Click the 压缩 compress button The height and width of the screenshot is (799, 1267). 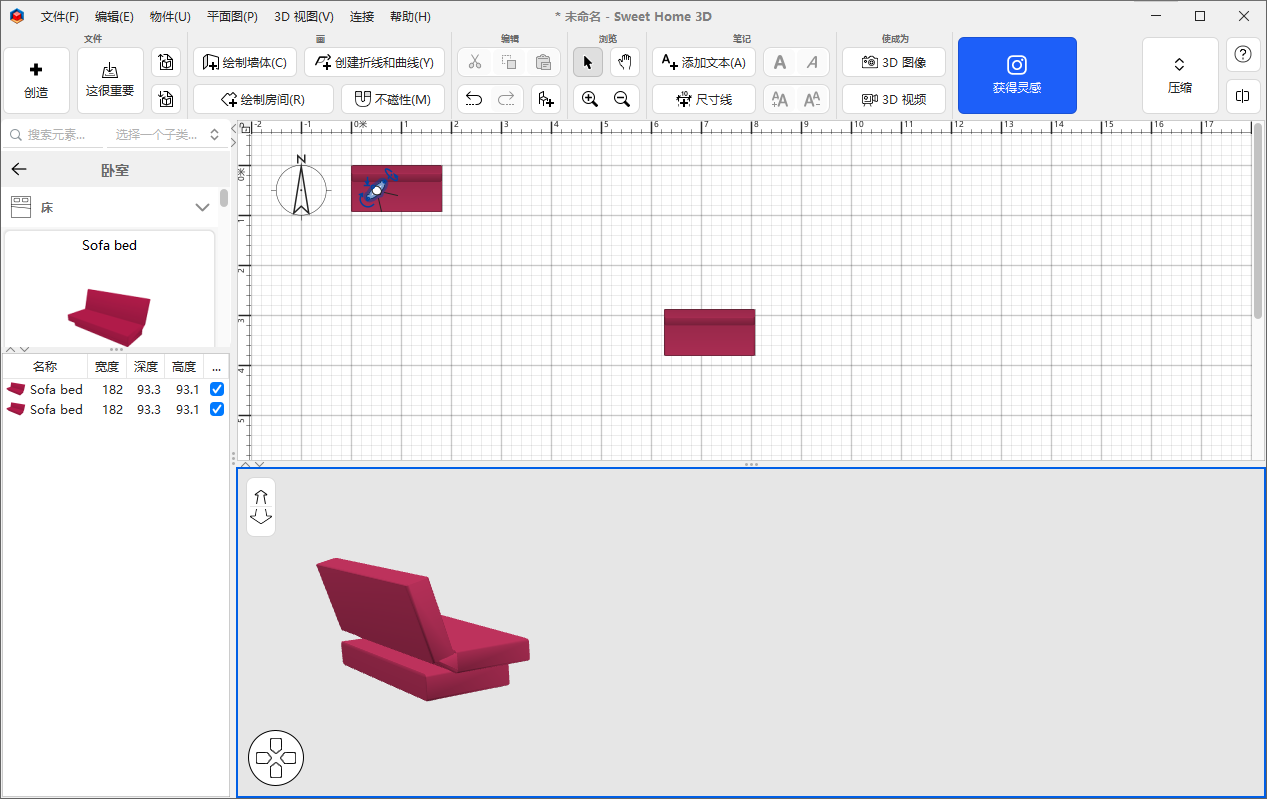click(1180, 75)
